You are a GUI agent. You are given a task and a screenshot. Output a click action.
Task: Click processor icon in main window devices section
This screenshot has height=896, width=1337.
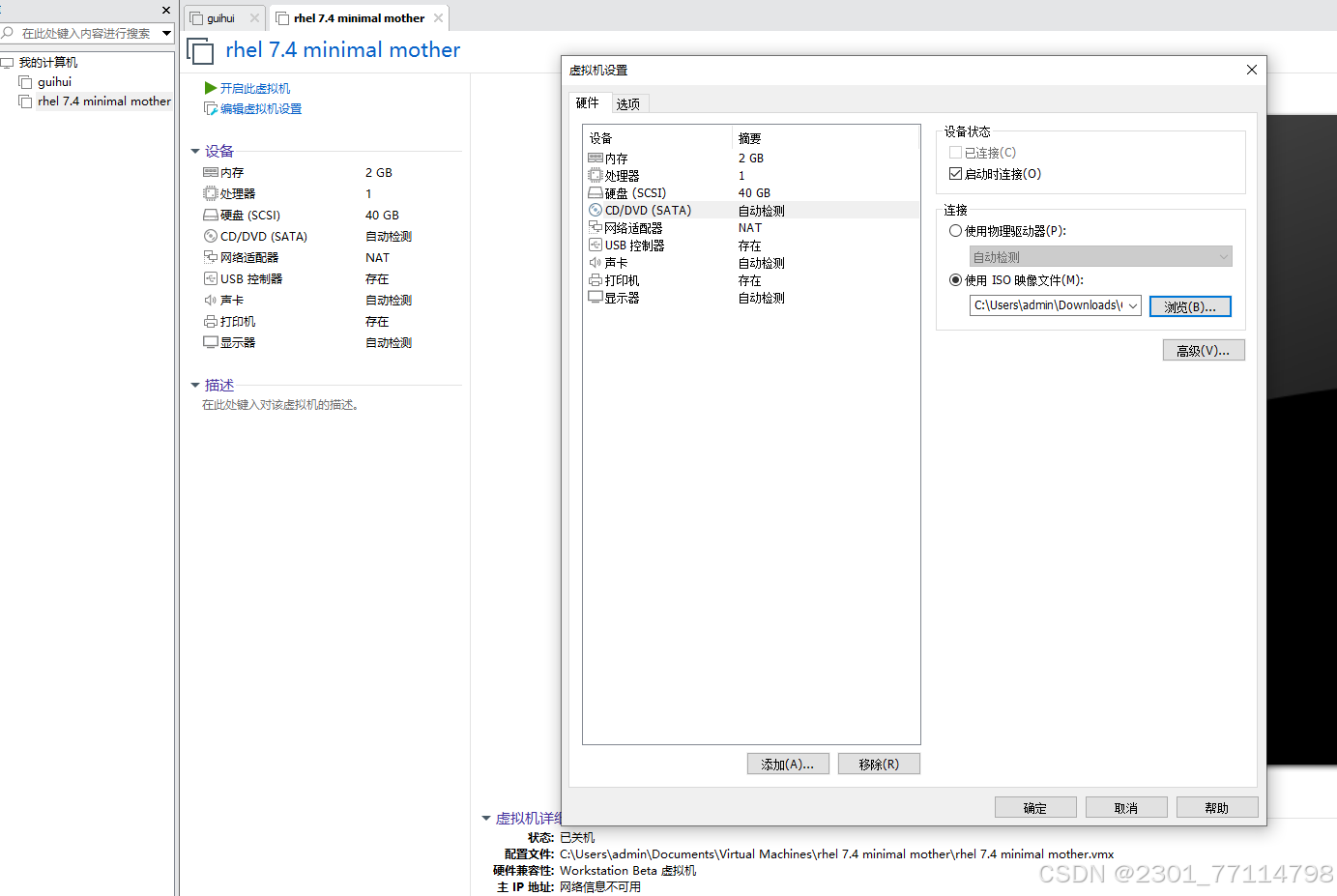point(211,193)
